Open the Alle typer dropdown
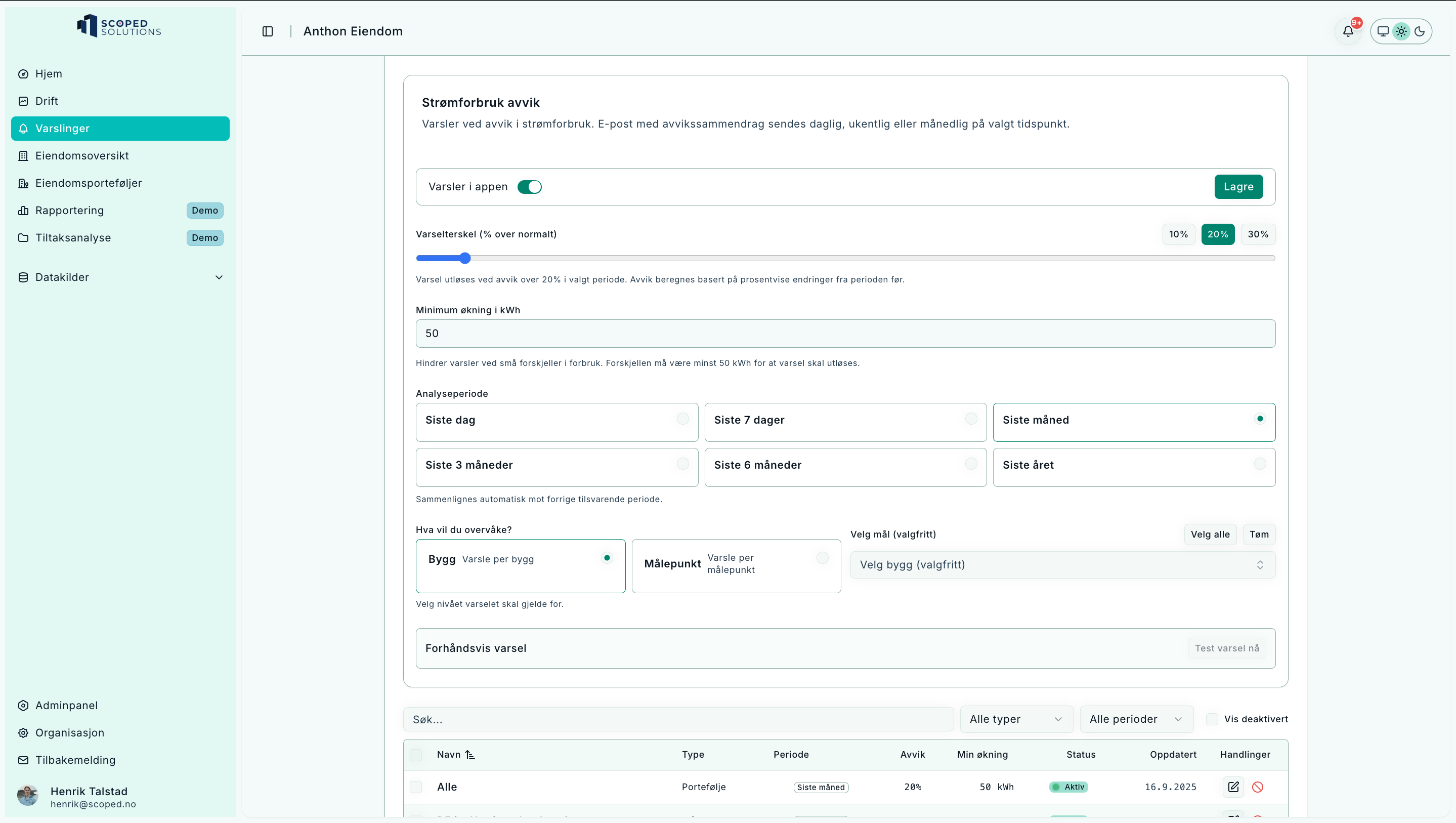The width and height of the screenshot is (1456, 823). [1016, 719]
